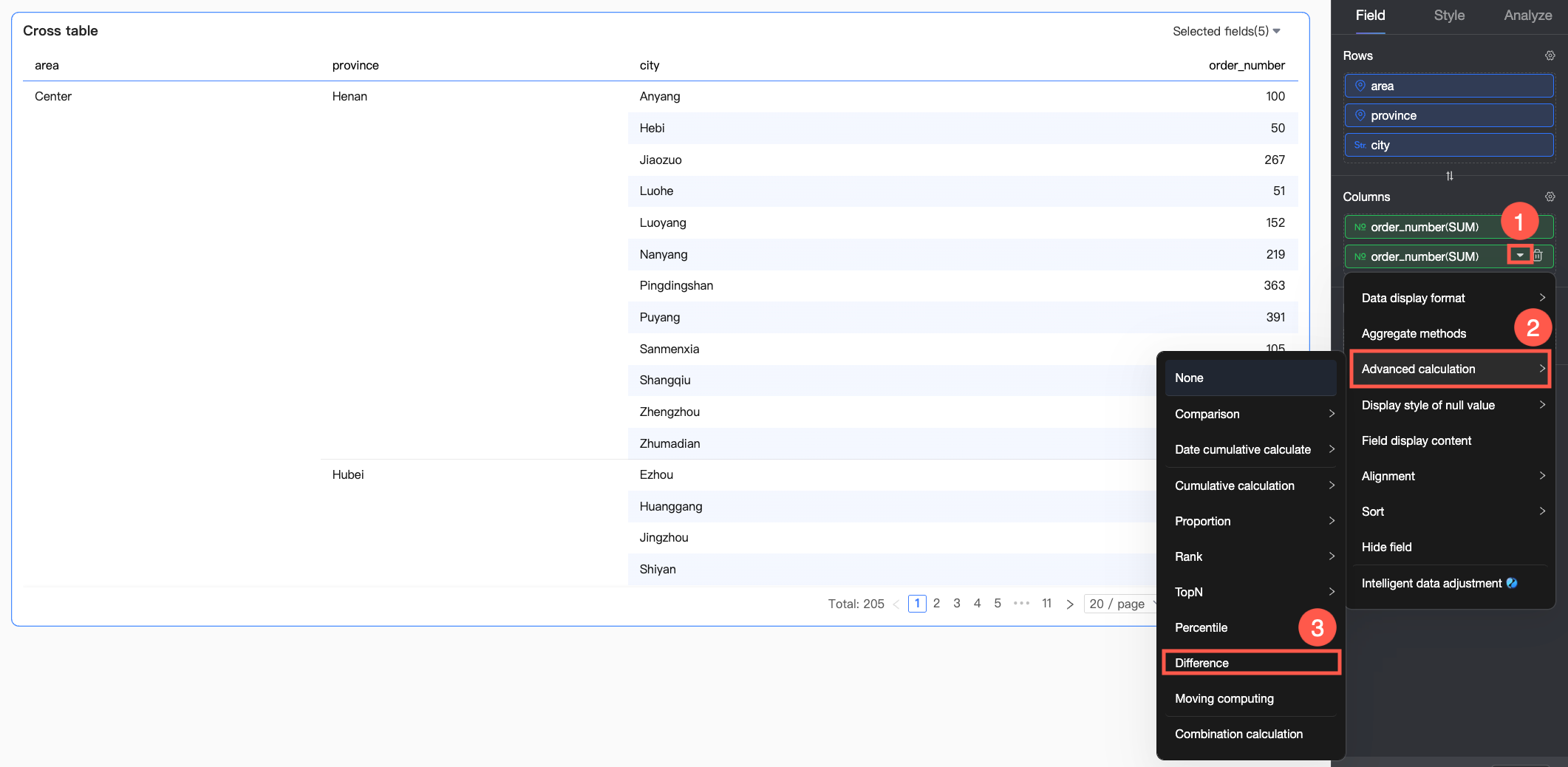Click Intelligent data adjustment info icon
1568x767 pixels.
pos(1512,583)
